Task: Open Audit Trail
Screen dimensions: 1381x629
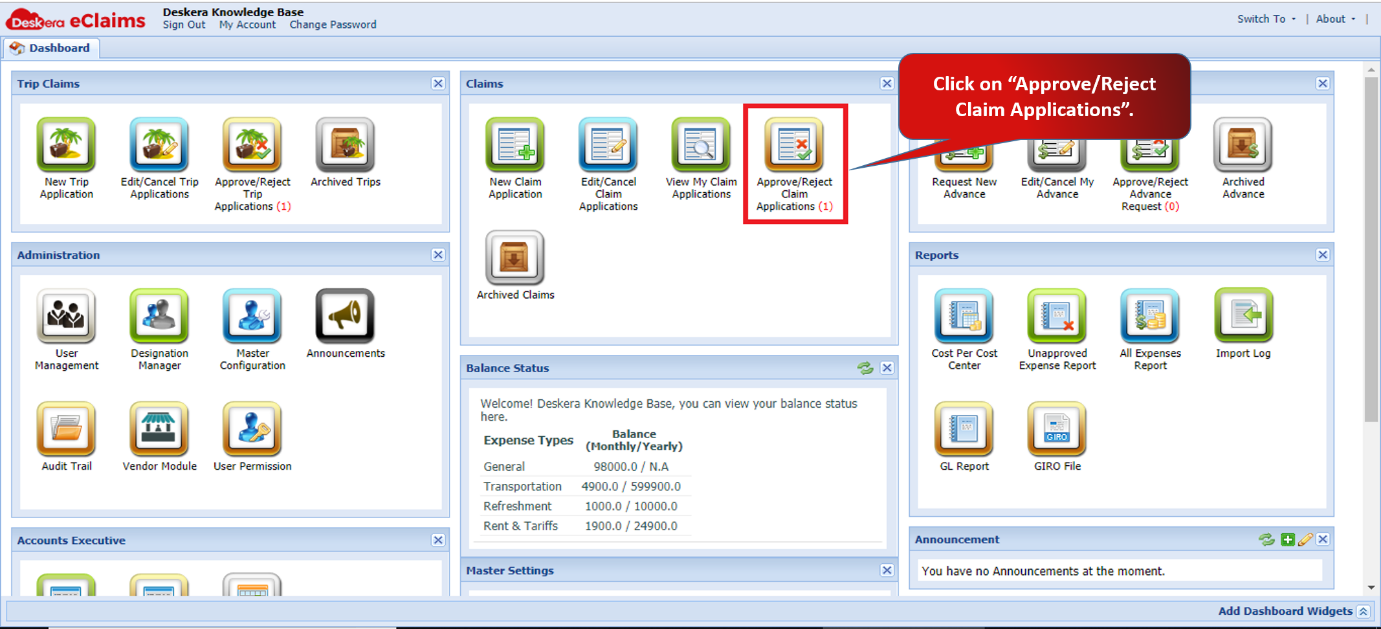Action: pyautogui.click(x=66, y=430)
